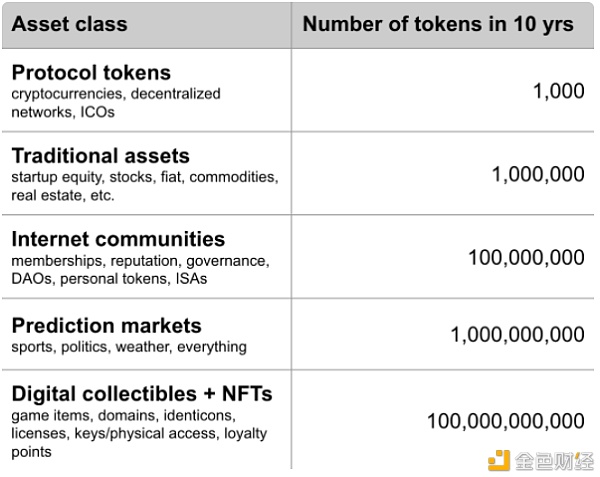The height and width of the screenshot is (477, 600).
Task: Click the 100,000,000 token count
Action: (x=527, y=257)
